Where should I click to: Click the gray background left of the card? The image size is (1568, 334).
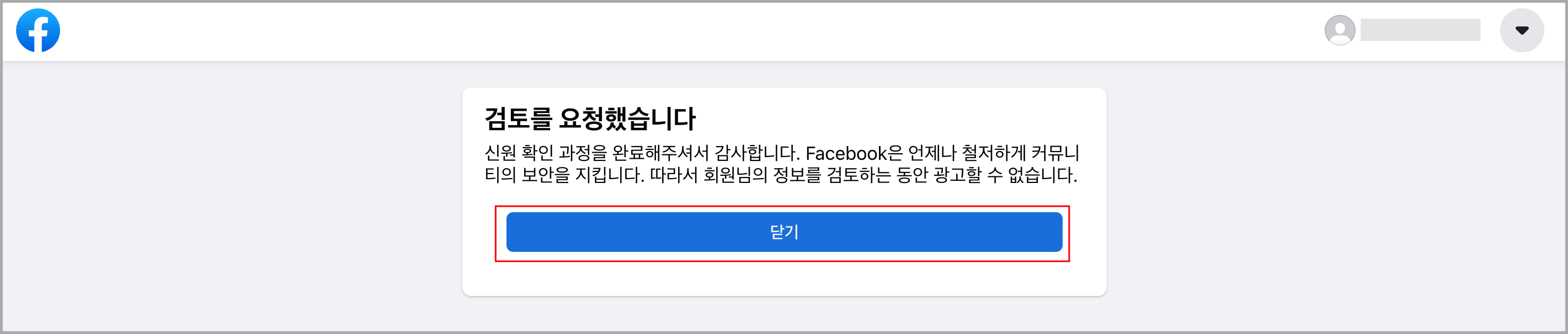(x=231, y=195)
